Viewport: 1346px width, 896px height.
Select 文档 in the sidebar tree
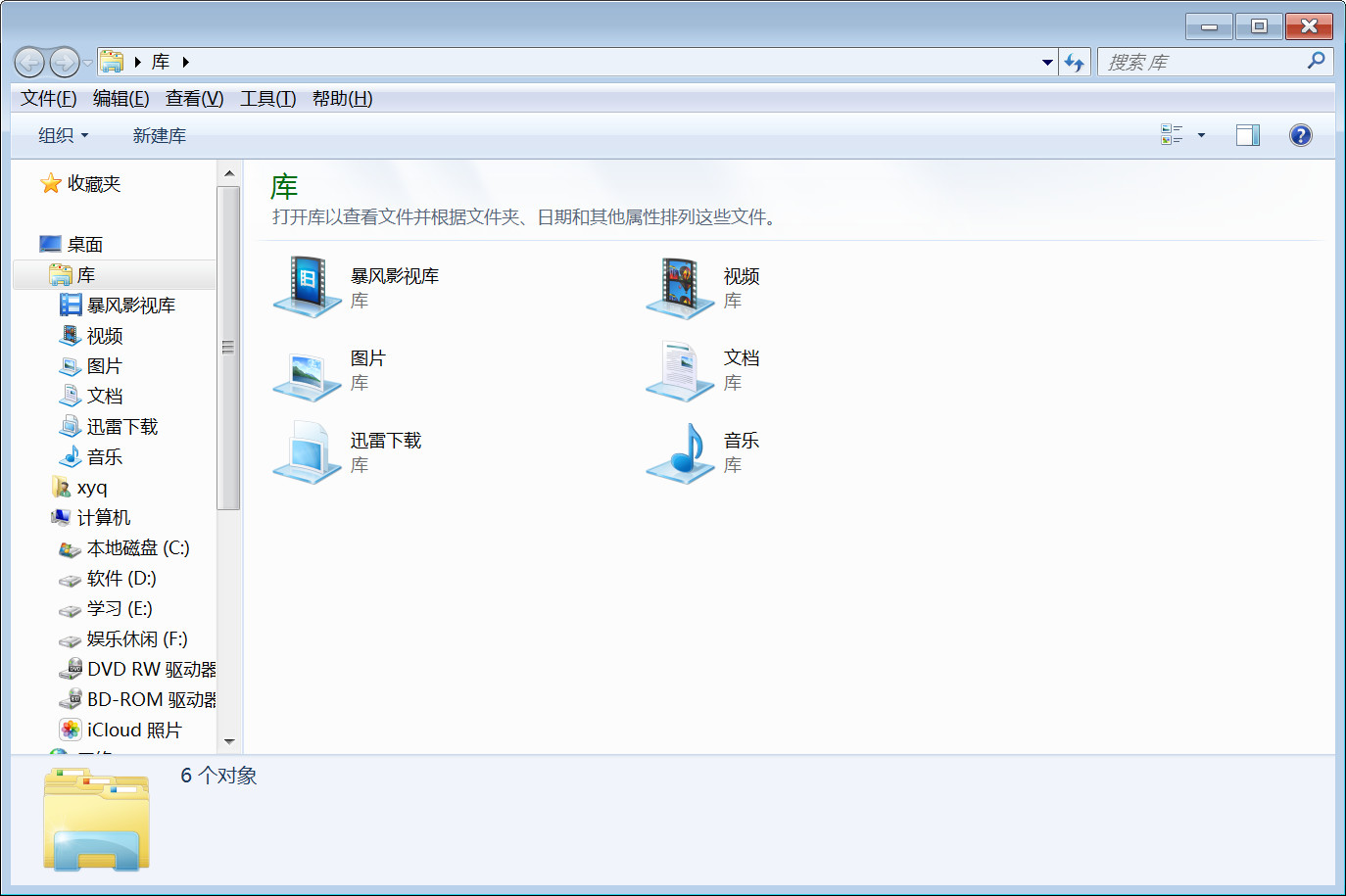[x=91, y=397]
